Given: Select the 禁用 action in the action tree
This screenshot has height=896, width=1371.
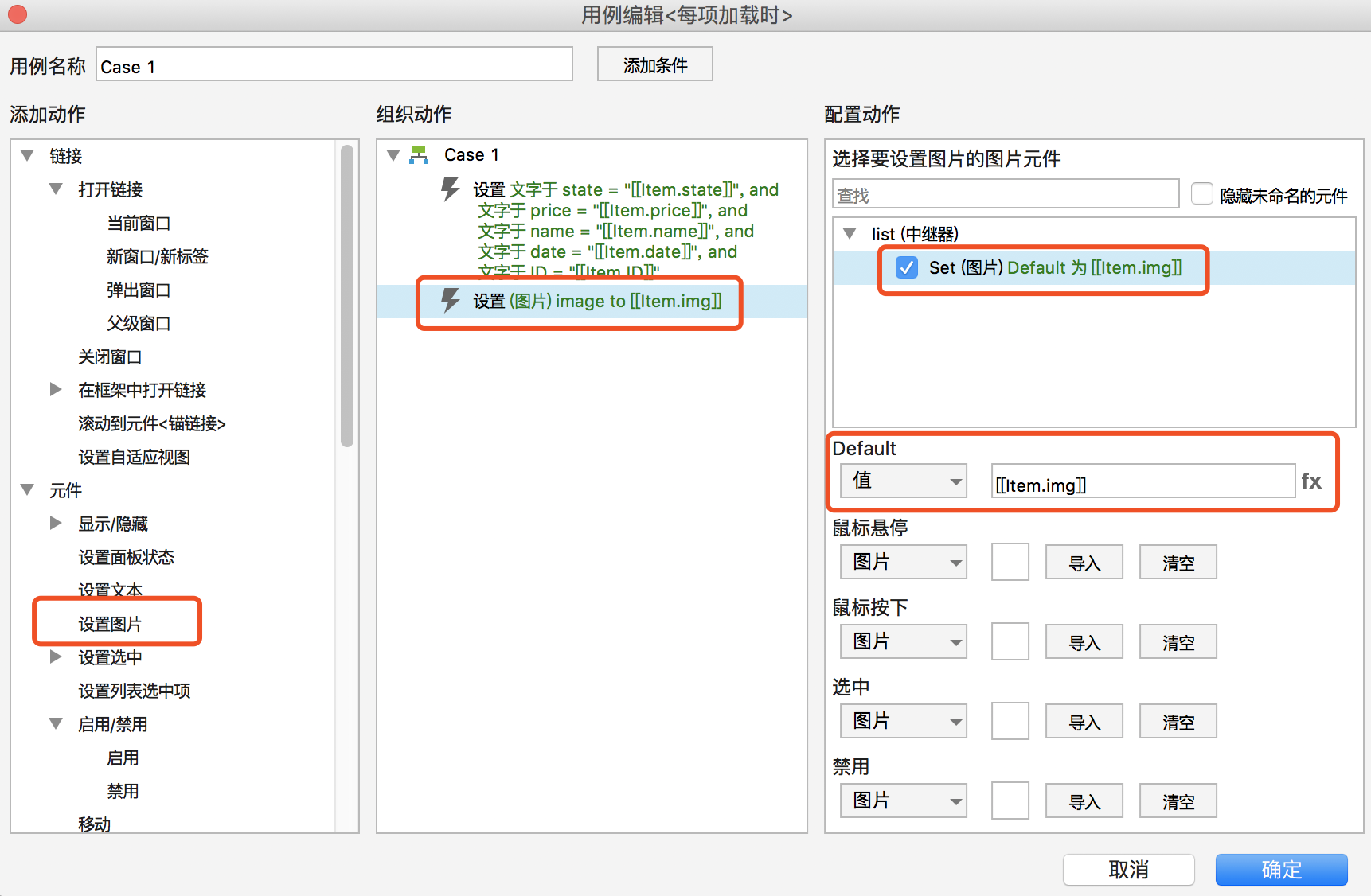Looking at the screenshot, I should [x=123, y=791].
